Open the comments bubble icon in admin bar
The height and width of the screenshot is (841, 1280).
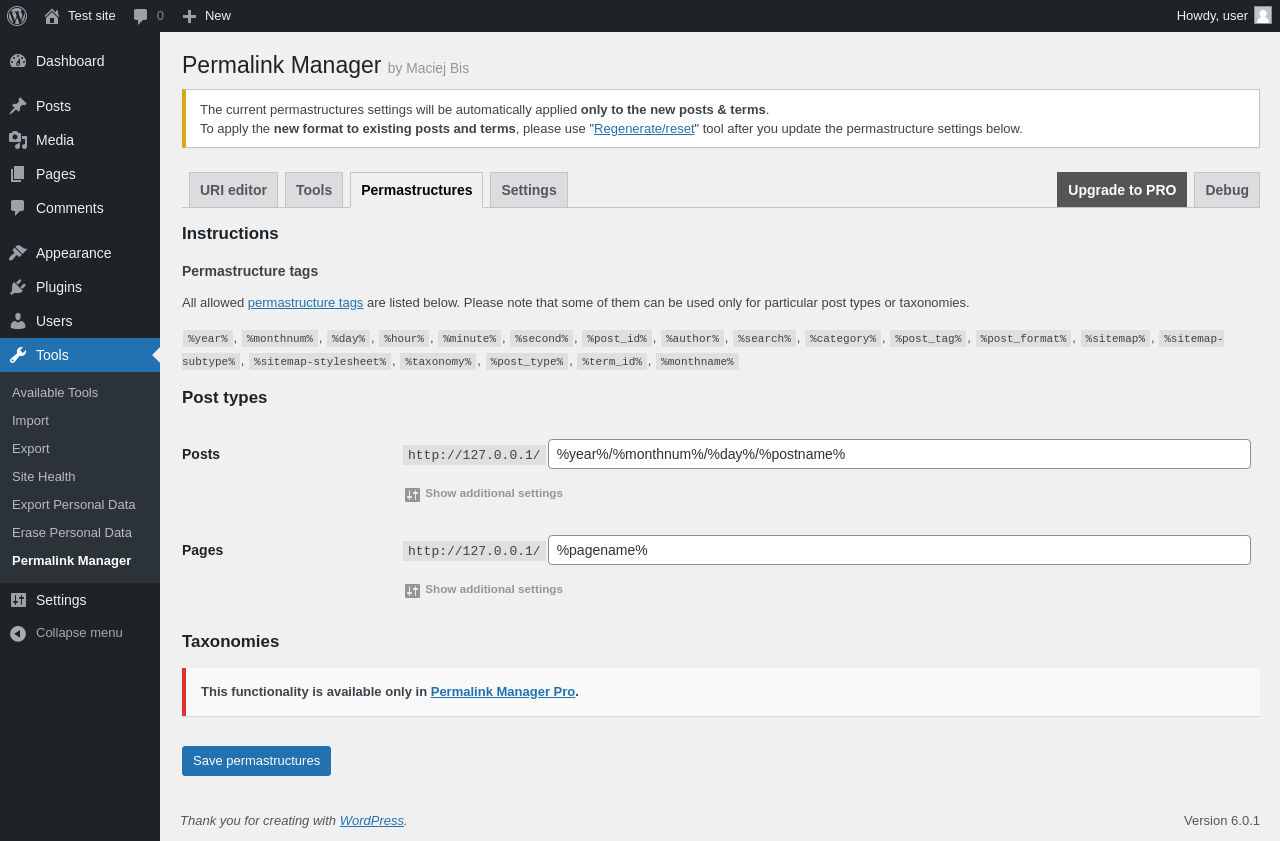(x=141, y=16)
